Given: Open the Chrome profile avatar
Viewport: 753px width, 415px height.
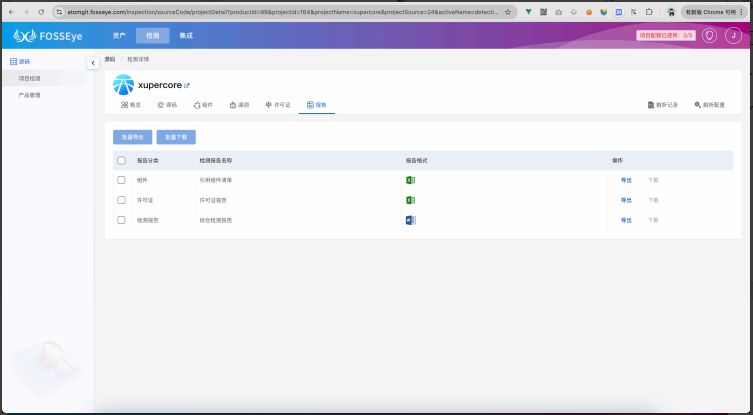Looking at the screenshot, I should click(671, 12).
